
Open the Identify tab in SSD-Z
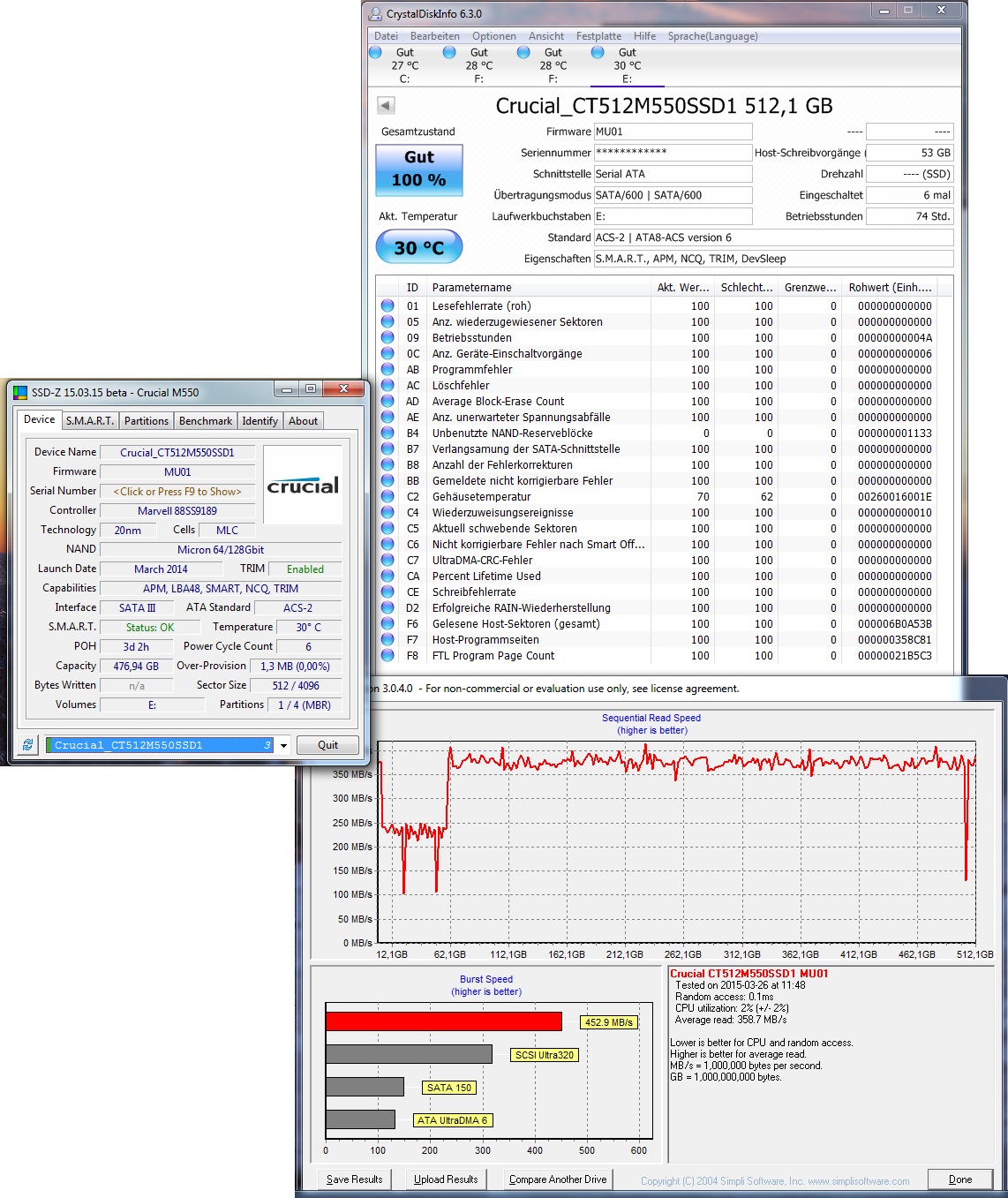point(260,421)
